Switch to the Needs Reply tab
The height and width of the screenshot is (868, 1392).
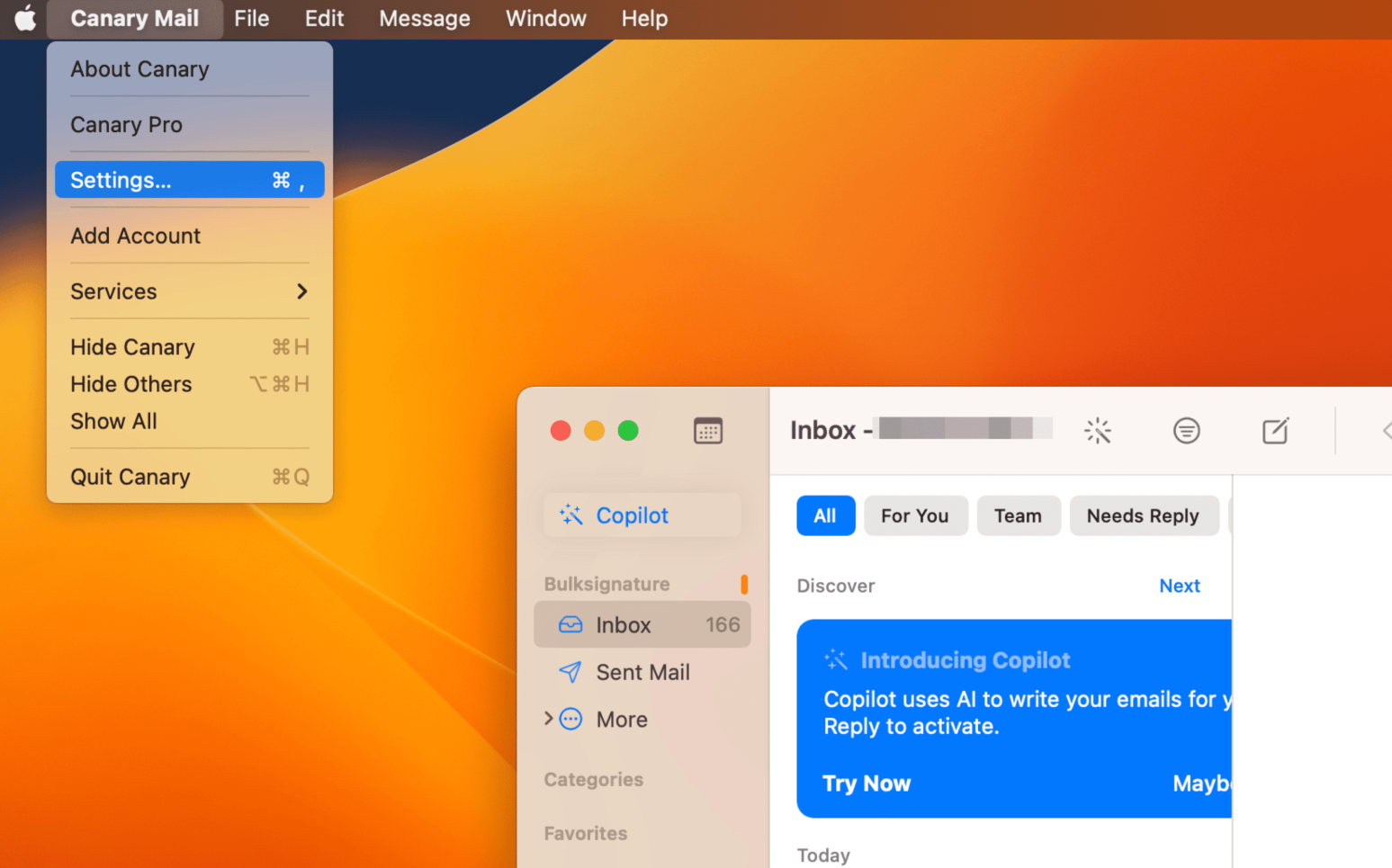tap(1143, 515)
